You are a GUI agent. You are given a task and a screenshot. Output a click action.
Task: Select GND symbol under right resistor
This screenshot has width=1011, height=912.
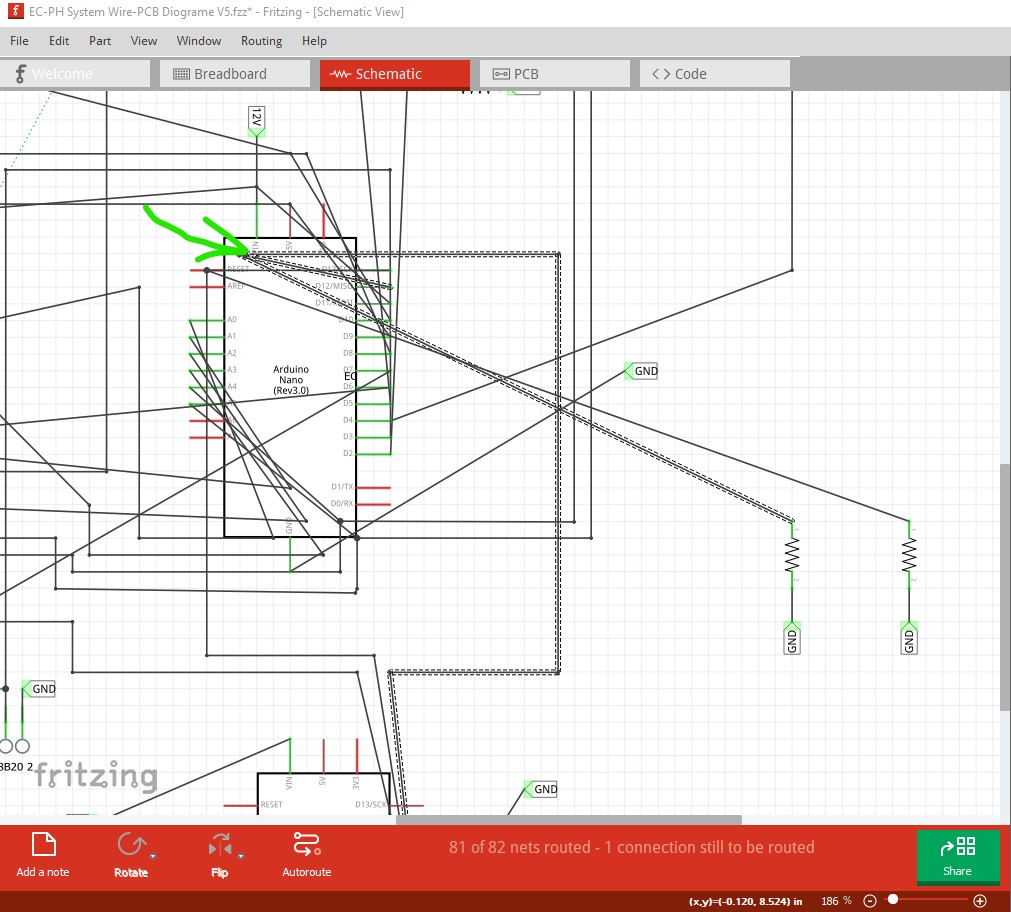point(909,639)
